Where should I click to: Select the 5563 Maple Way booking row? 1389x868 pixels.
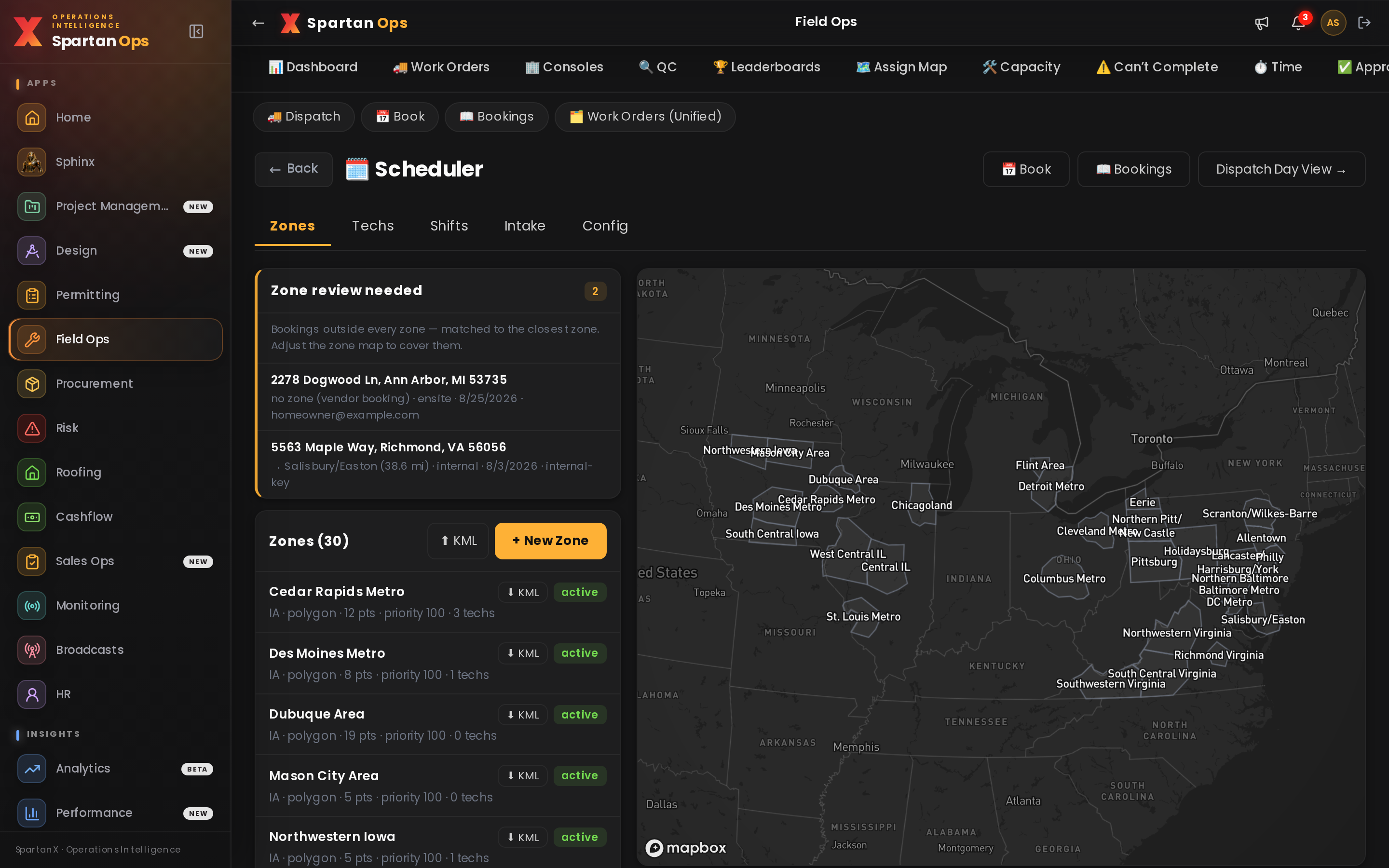click(439, 464)
